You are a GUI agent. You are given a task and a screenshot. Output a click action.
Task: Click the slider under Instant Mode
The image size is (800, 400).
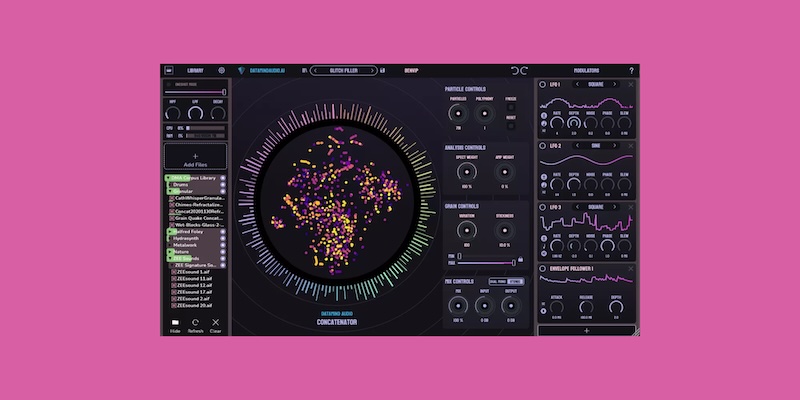coord(195,92)
